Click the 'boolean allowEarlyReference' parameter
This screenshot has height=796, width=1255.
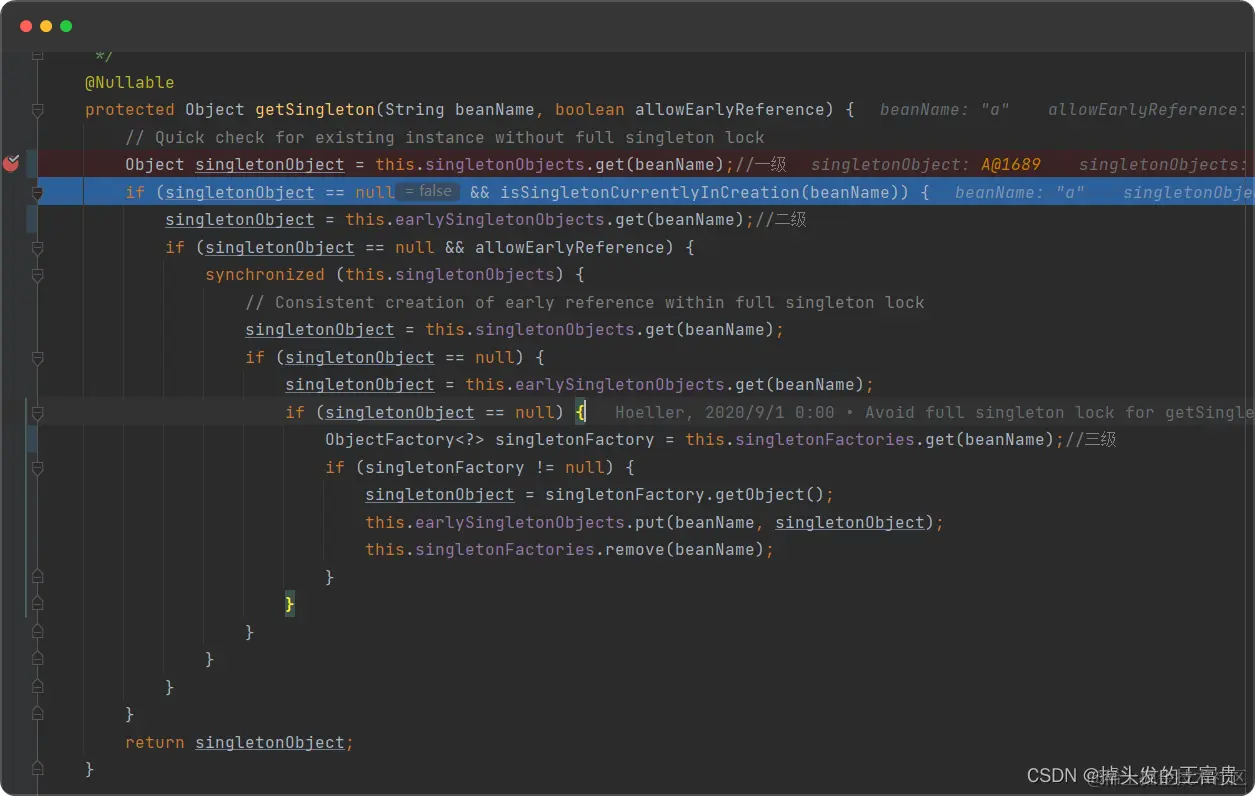690,110
